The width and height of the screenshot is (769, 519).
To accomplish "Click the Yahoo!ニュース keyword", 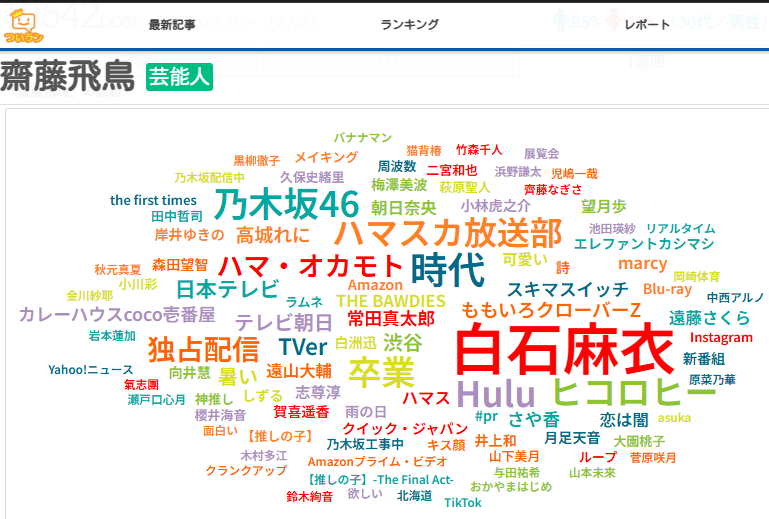I will tap(91, 369).
